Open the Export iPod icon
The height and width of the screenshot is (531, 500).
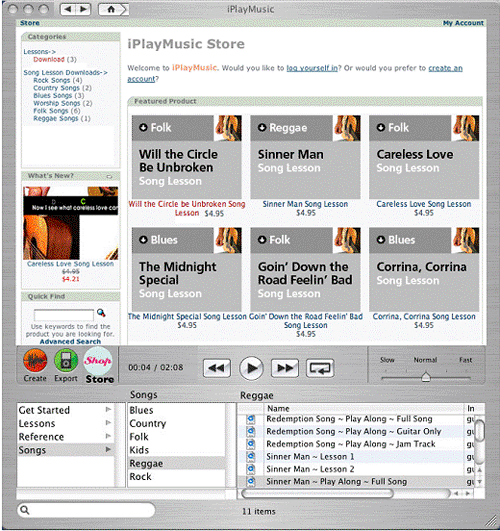point(66,360)
